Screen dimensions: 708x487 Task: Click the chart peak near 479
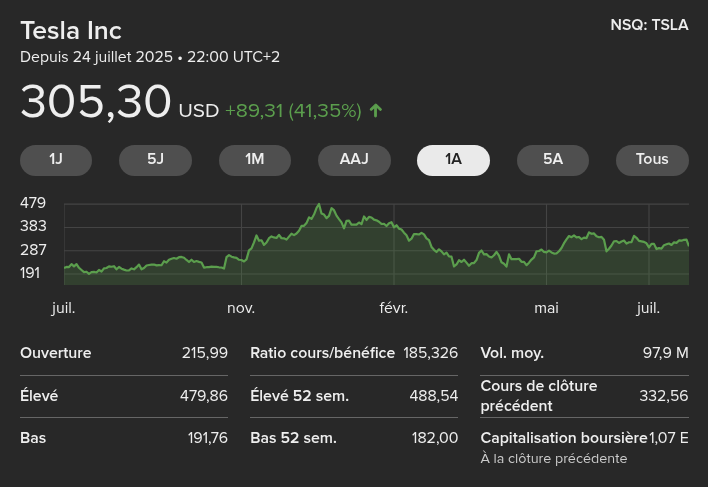[x=319, y=204]
